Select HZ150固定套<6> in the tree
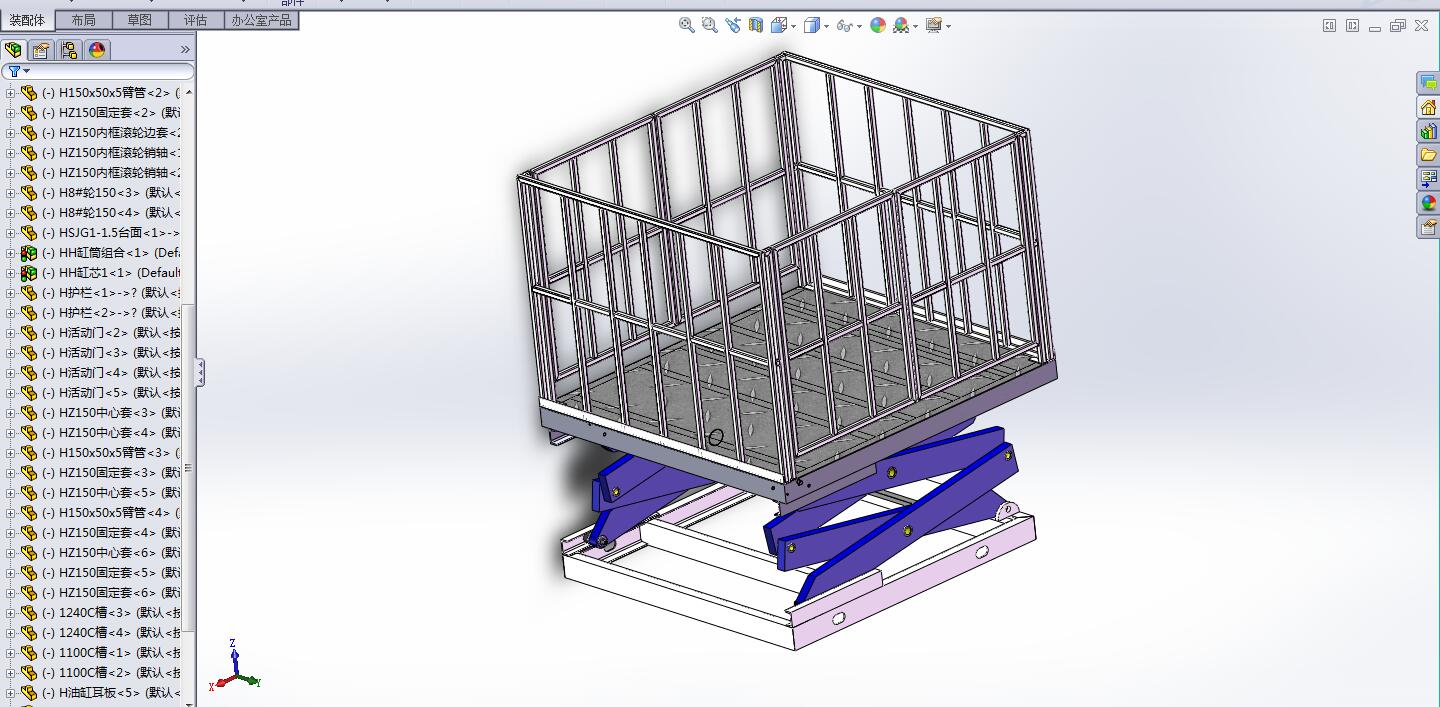 tap(111, 593)
